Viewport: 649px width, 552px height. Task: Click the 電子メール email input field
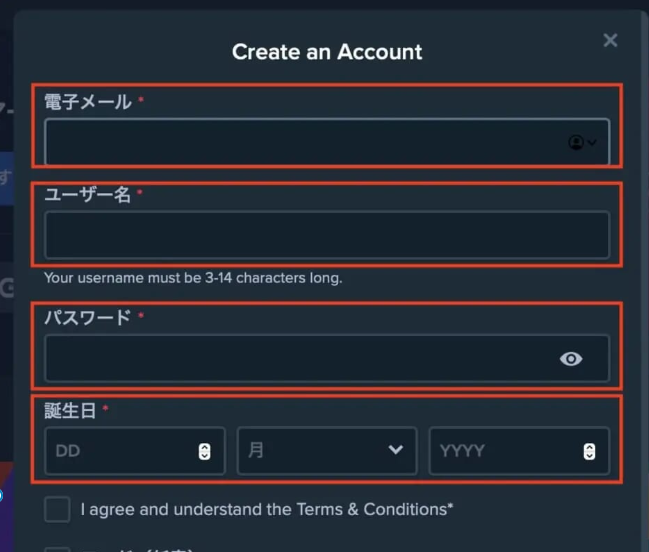(x=327, y=142)
